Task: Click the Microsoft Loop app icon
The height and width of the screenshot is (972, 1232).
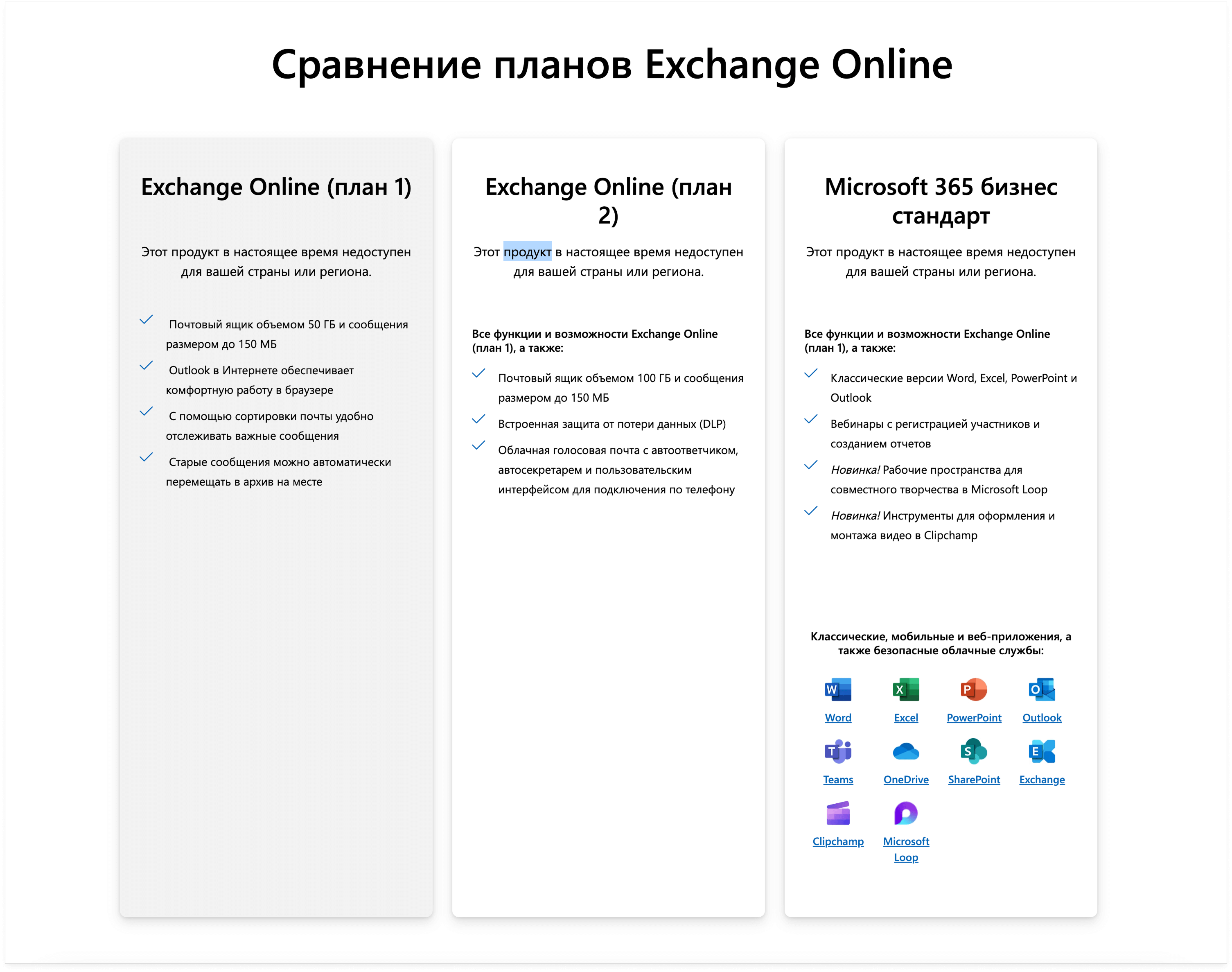Action: click(905, 813)
